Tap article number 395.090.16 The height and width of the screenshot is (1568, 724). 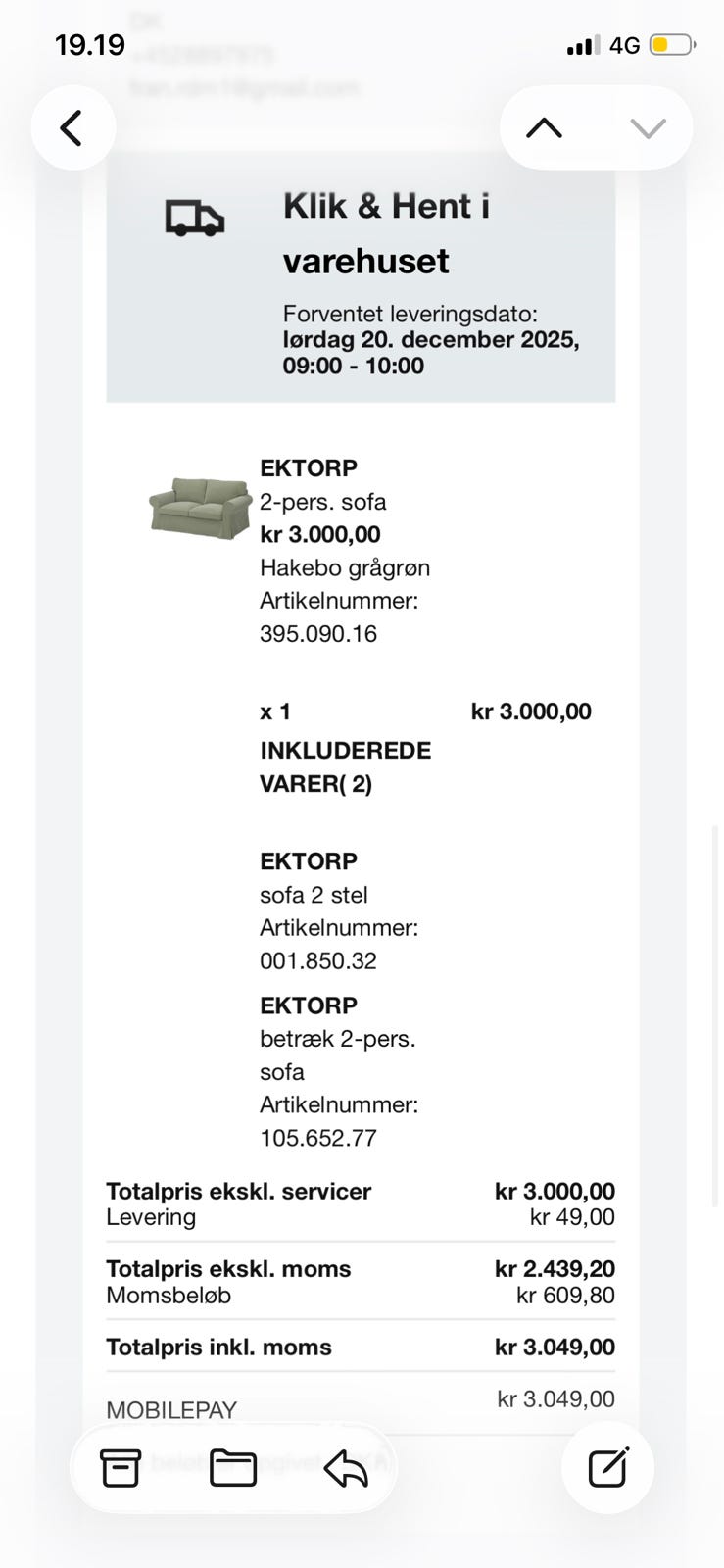coord(318,634)
